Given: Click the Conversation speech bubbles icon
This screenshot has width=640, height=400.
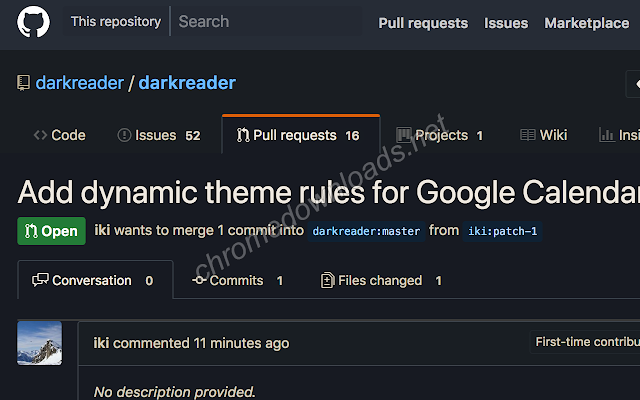Looking at the screenshot, I should [x=40, y=280].
